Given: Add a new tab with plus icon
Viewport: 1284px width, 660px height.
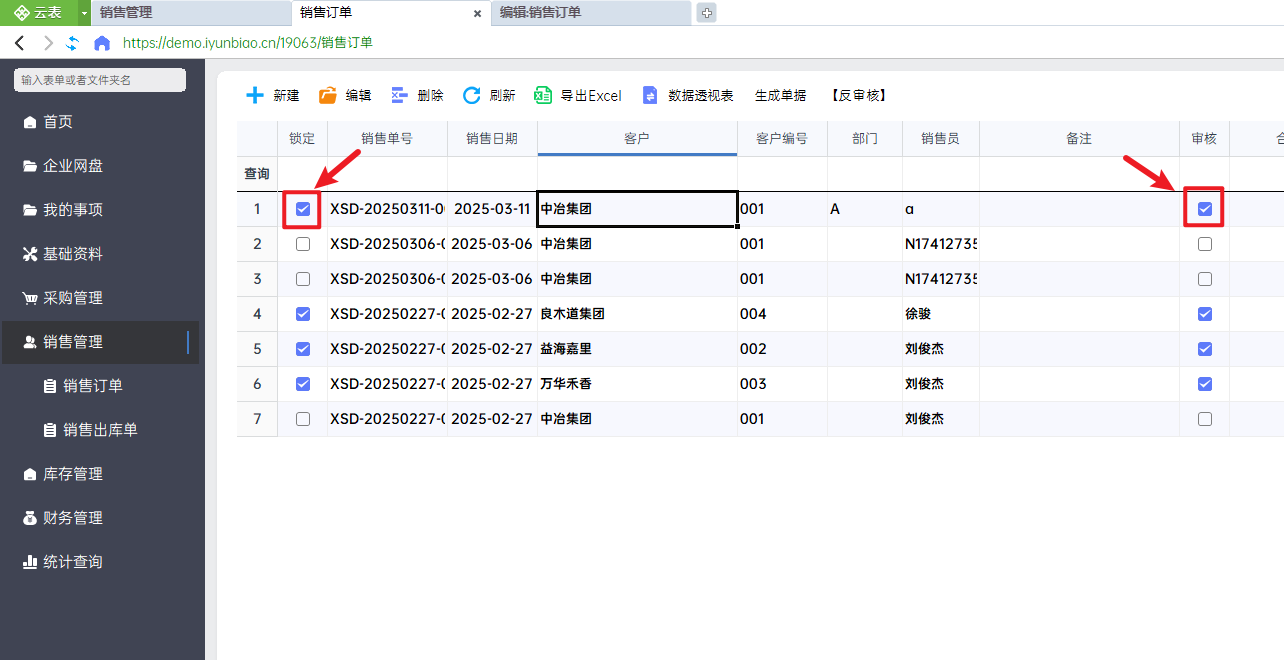Looking at the screenshot, I should pyautogui.click(x=706, y=13).
